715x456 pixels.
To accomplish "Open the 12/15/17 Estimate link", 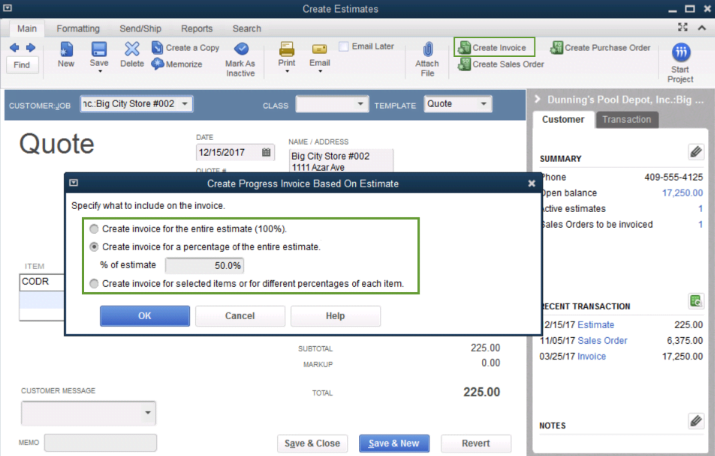I will (596, 325).
